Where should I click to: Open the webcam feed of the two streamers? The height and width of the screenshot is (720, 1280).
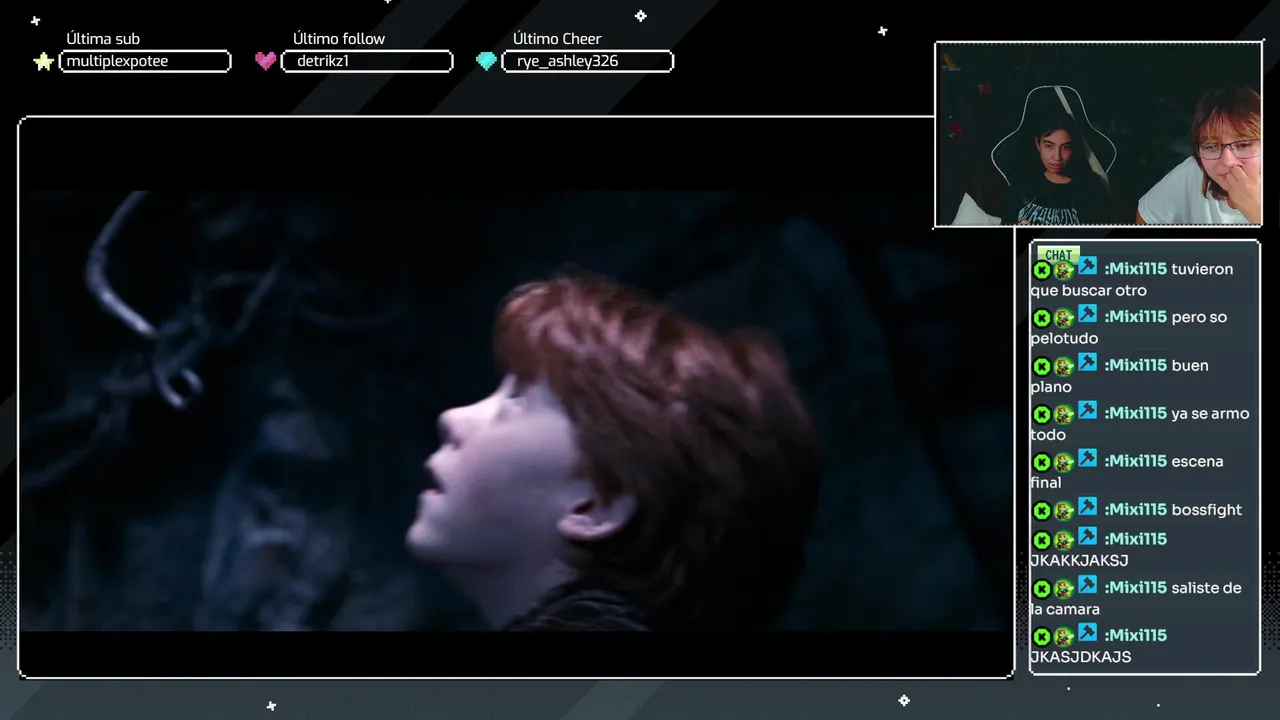(1099, 134)
